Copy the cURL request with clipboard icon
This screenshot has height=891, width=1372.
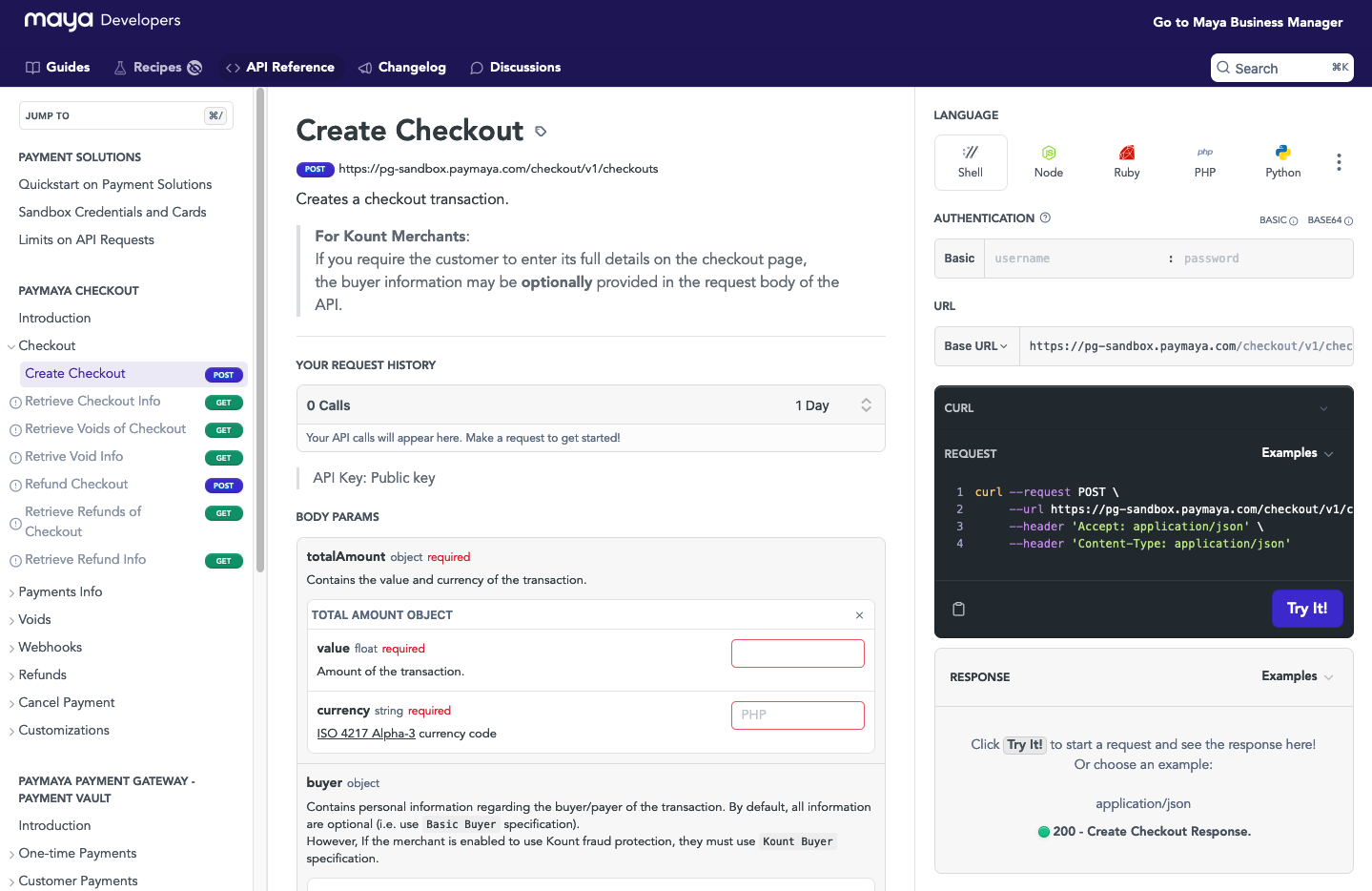[x=959, y=609]
